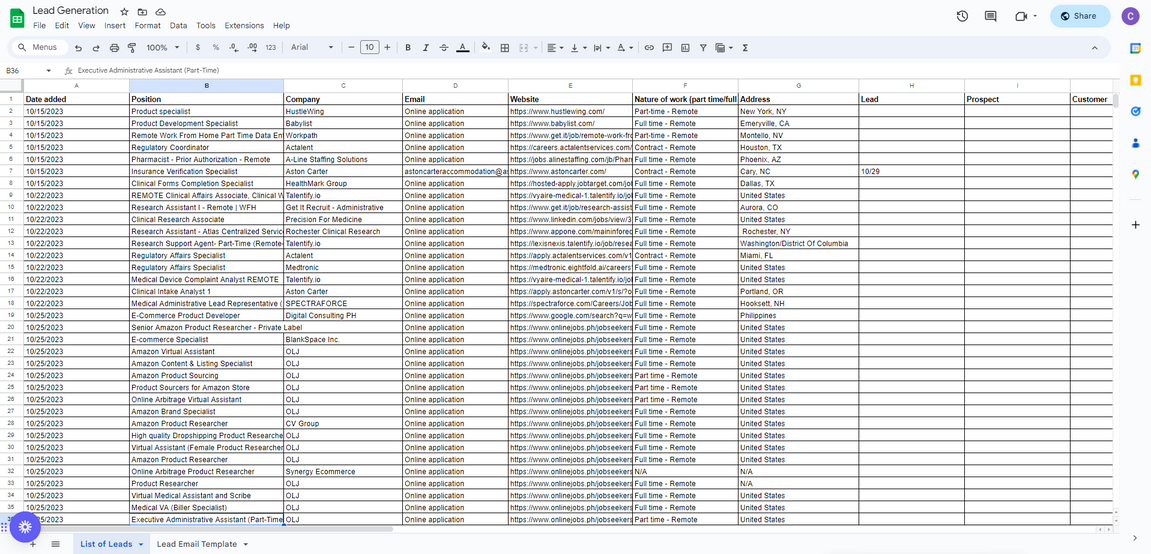The height and width of the screenshot is (554, 1151).
Task: Increase decimal places
Action: point(252,48)
